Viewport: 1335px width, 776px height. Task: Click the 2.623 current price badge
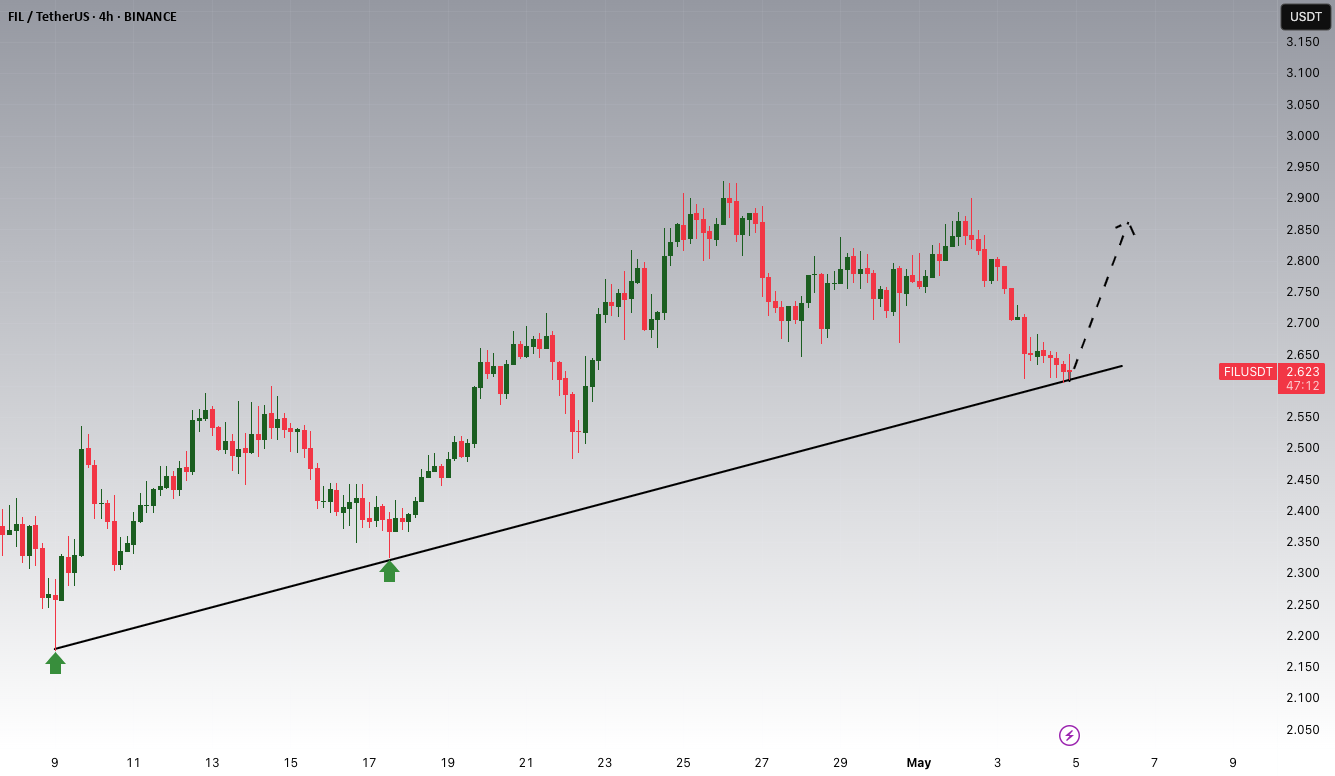tap(1301, 371)
